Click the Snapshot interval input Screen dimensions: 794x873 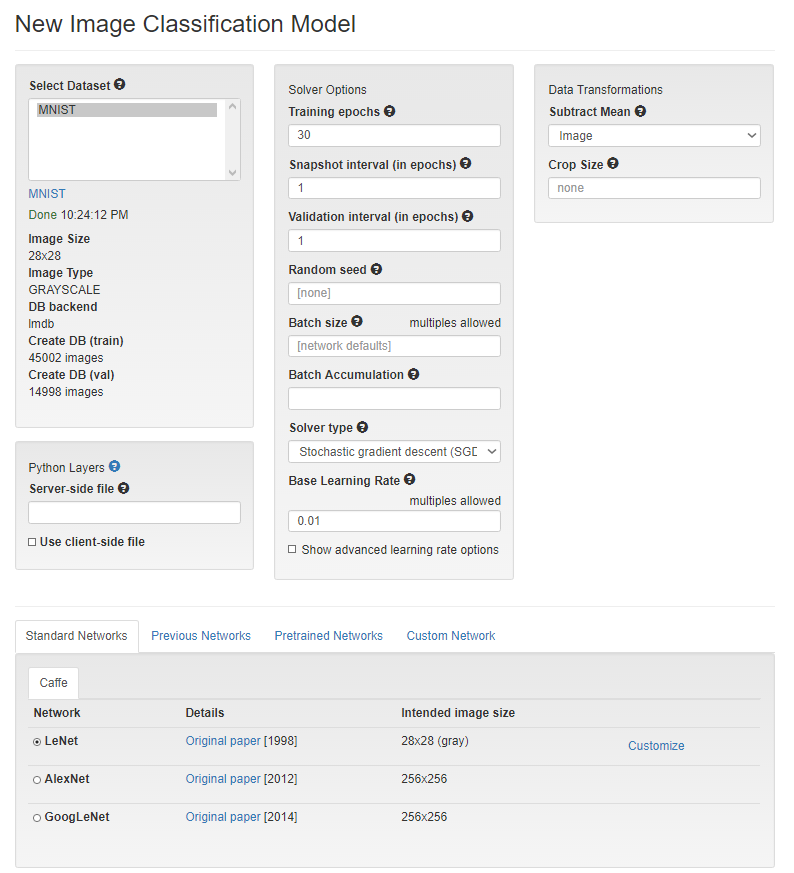394,188
